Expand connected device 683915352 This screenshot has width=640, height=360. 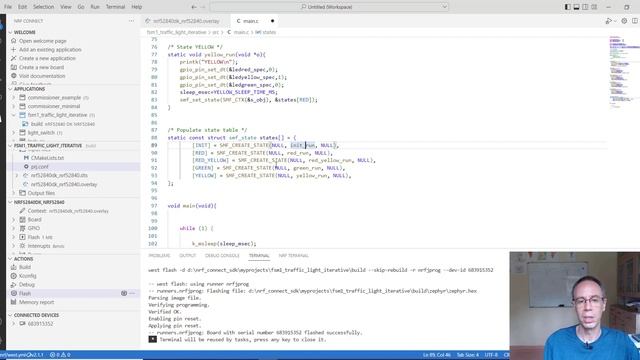14,324
